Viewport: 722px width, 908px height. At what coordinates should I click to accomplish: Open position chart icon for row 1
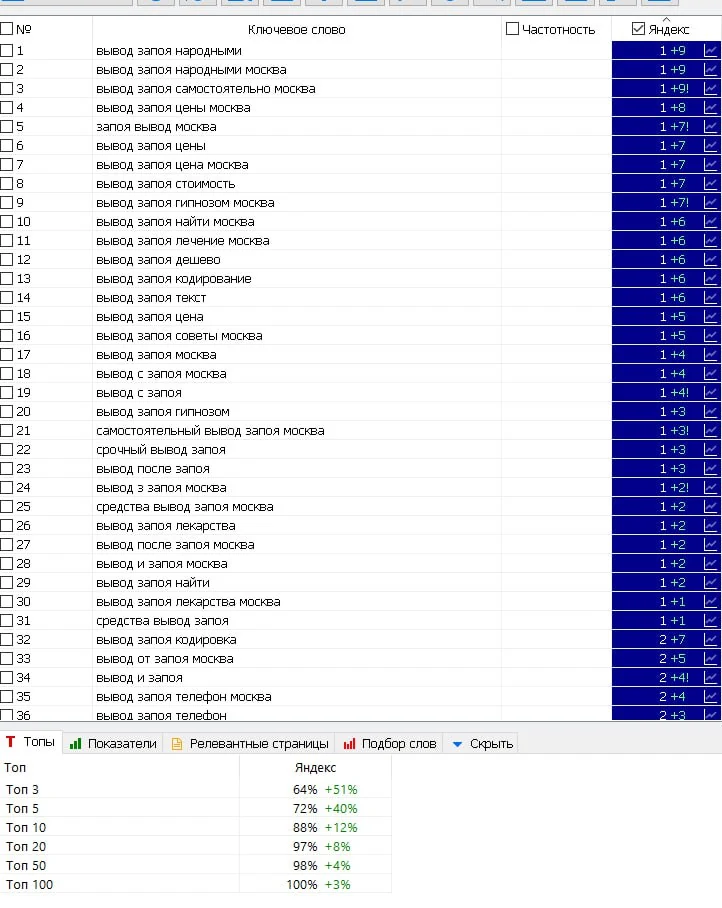[x=710, y=51]
